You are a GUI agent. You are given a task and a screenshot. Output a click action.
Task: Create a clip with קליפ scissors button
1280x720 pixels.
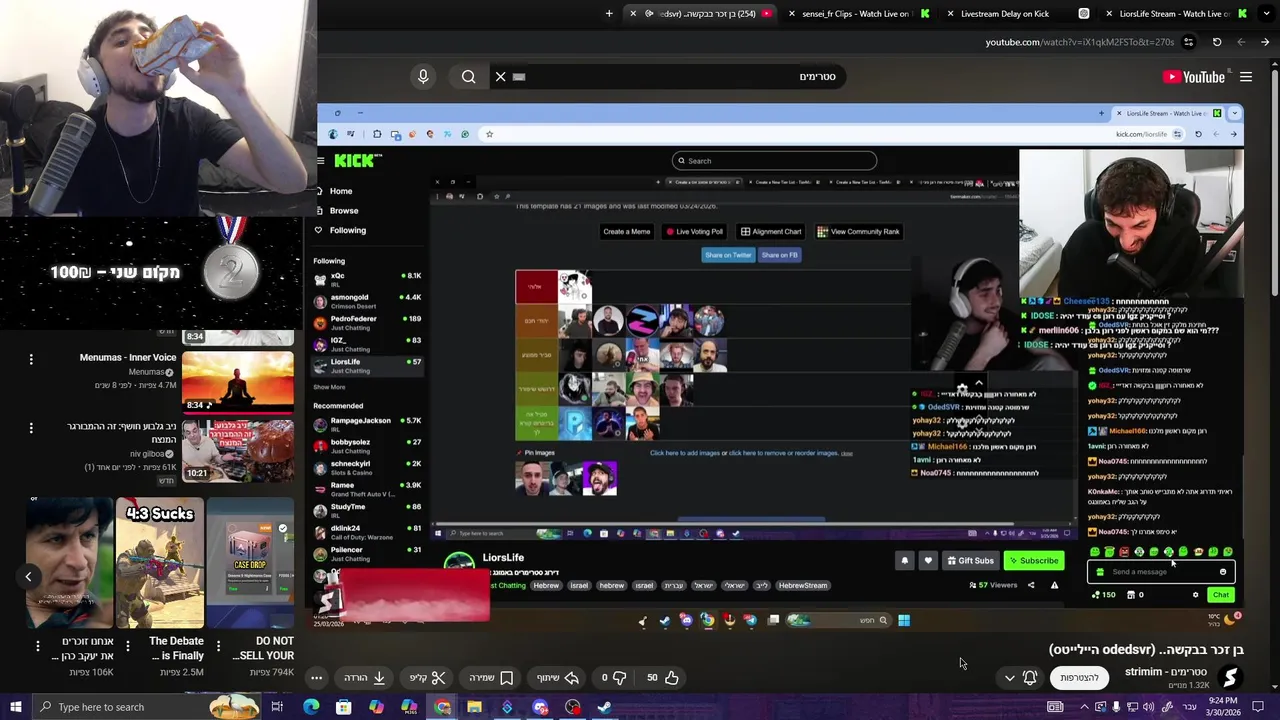[428, 677]
